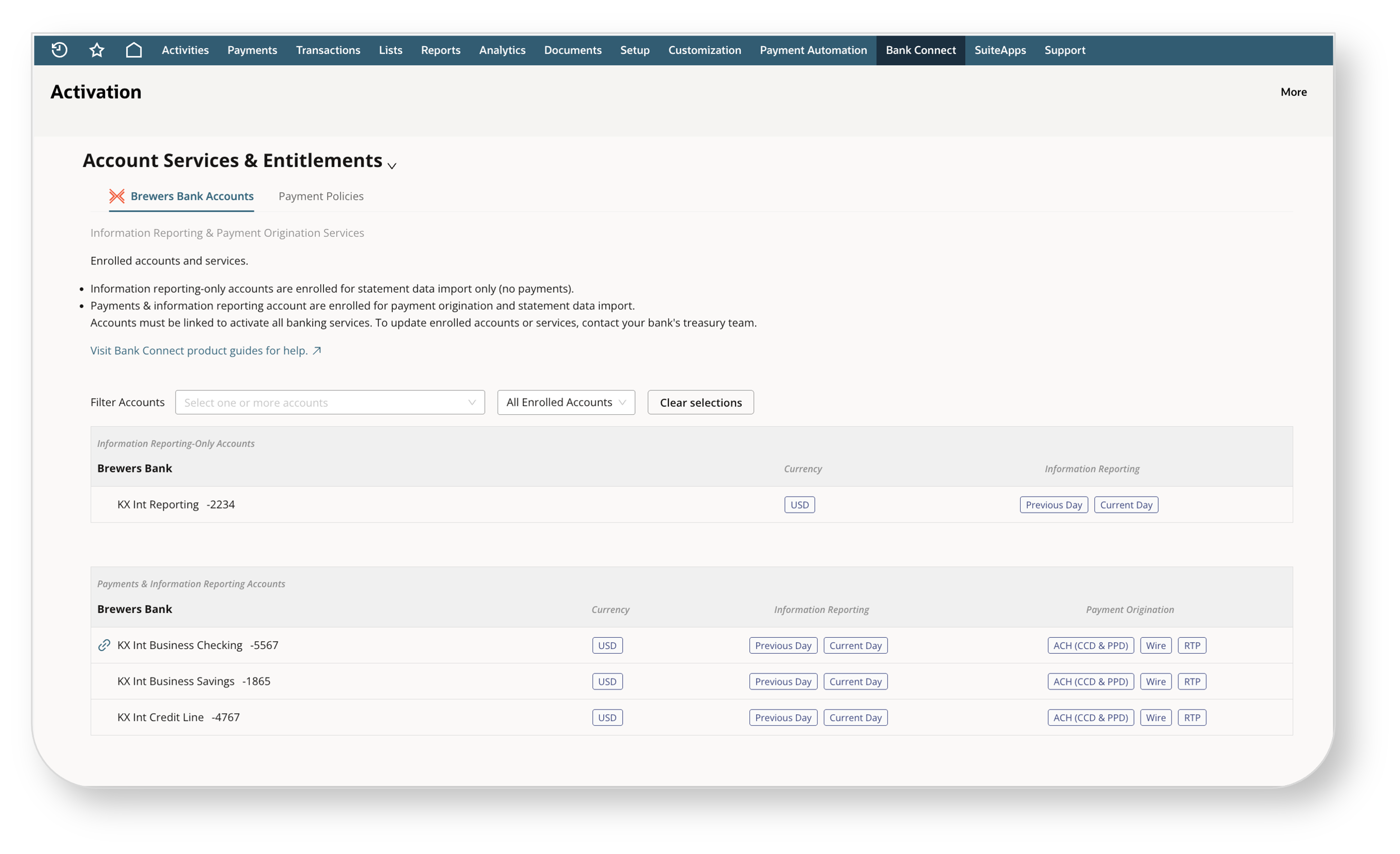Open the Analytics menu
The image size is (1400, 854).
pos(502,50)
